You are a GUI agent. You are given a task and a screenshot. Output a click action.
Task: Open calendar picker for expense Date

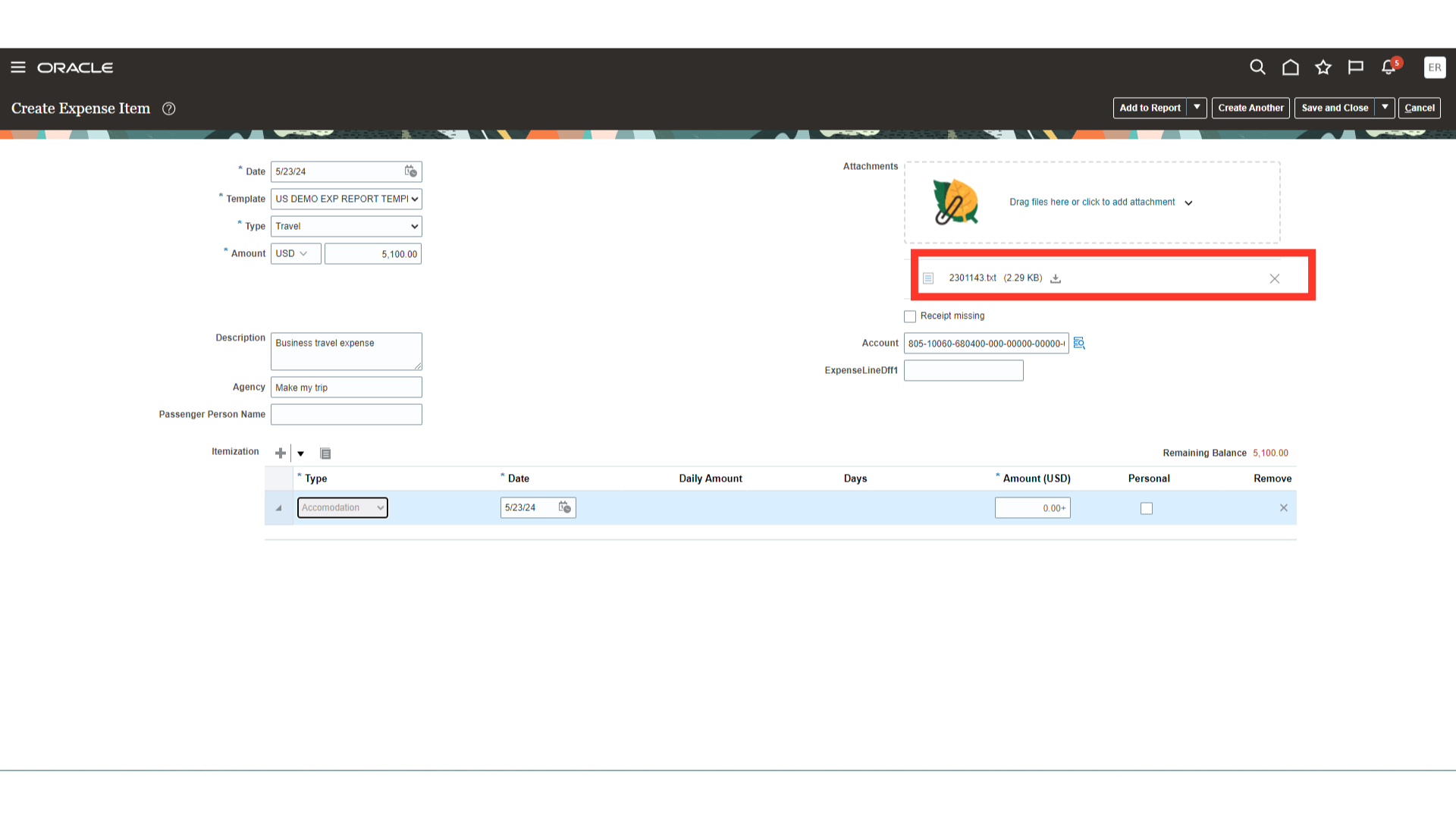pos(410,171)
